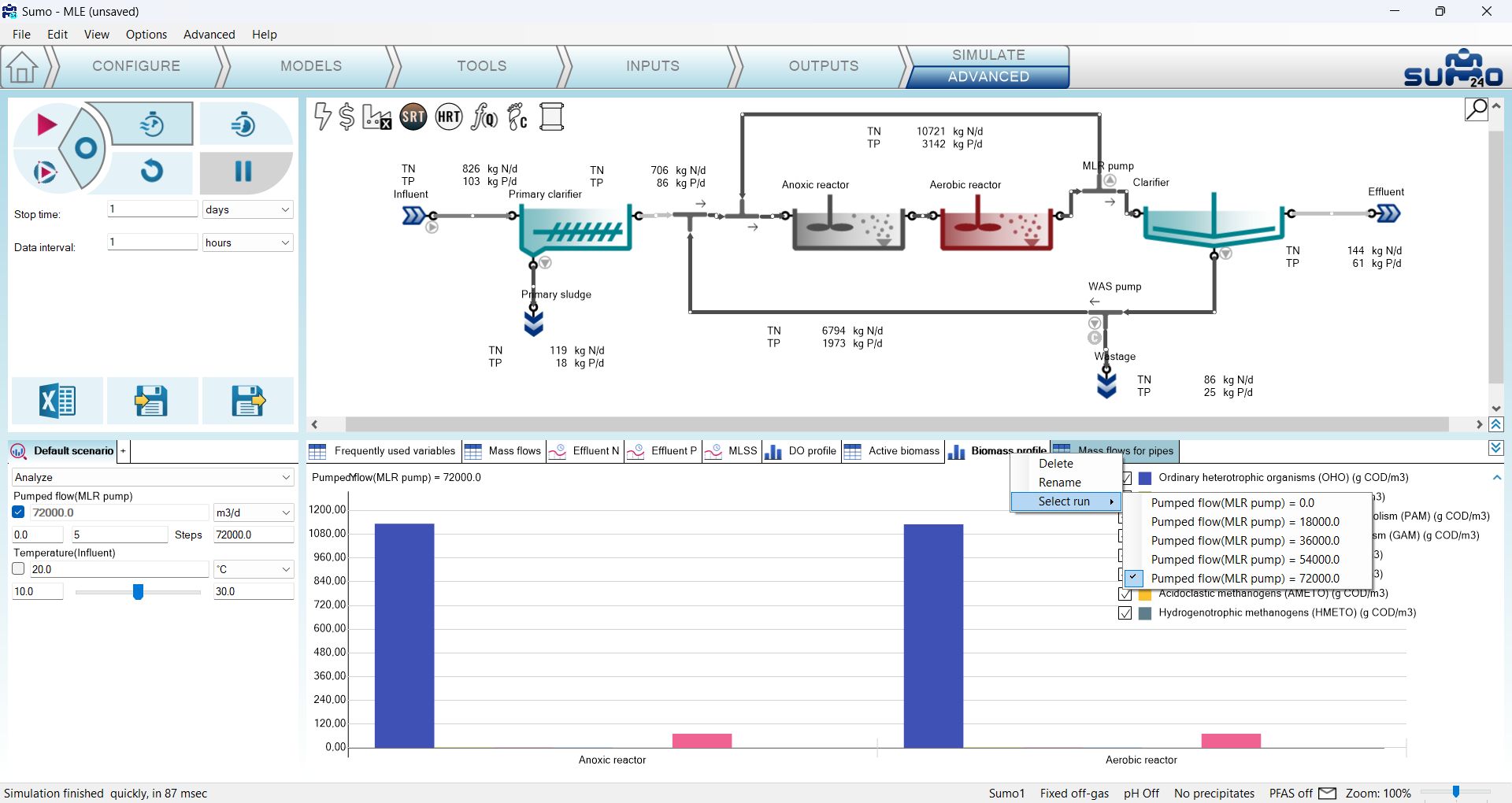Select the Aerobic reactor unit

[996, 227]
